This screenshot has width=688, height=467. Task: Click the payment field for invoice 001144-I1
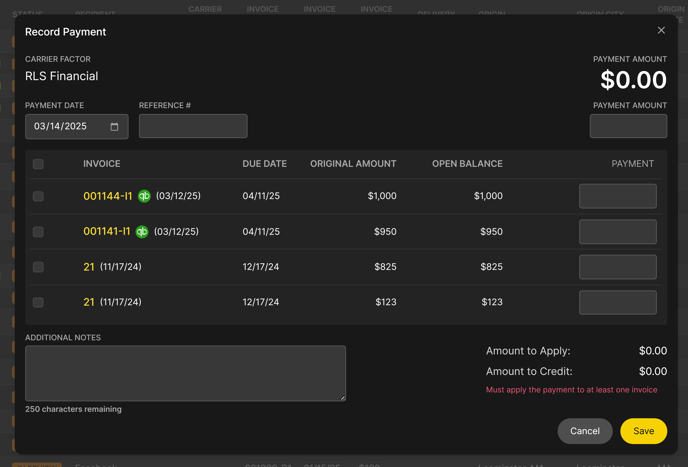[617, 196]
